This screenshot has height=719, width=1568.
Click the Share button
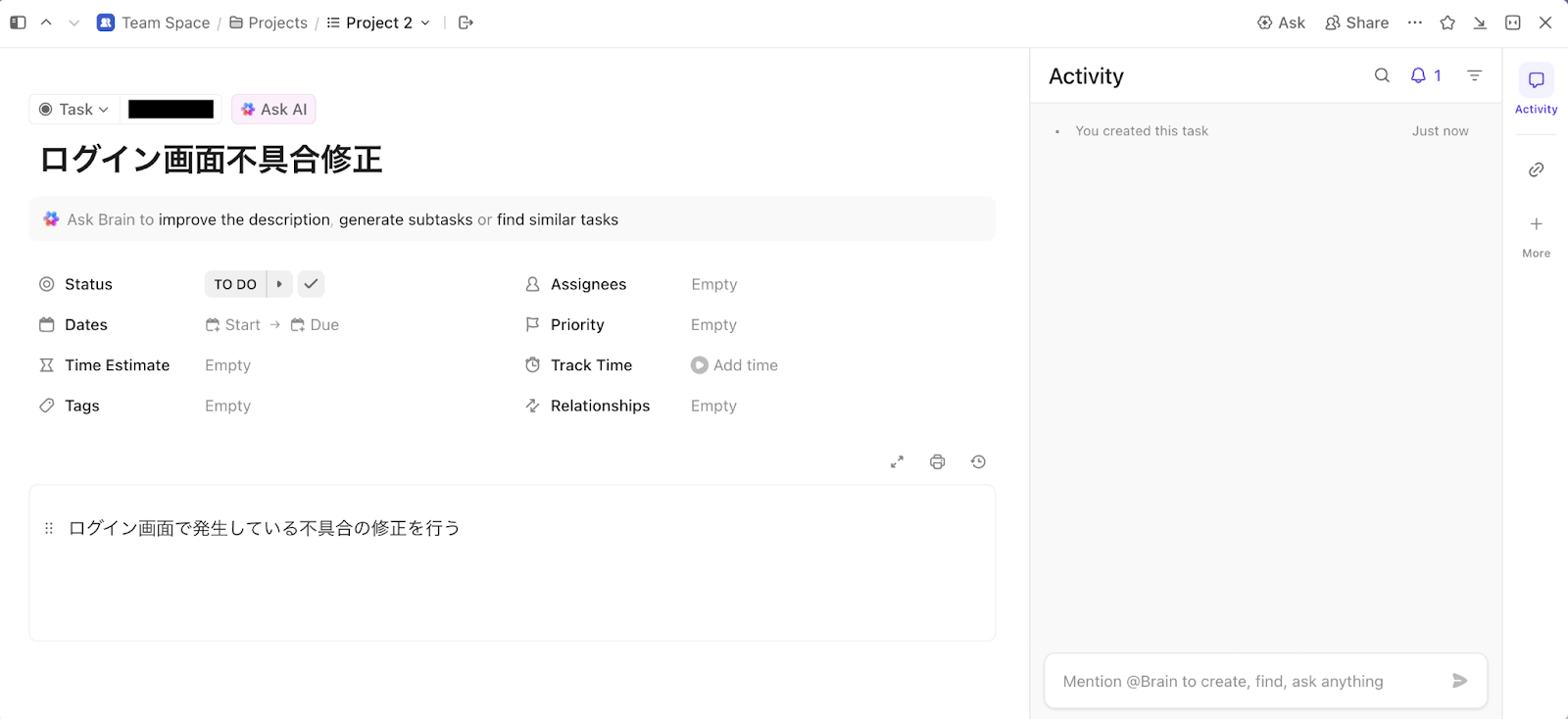point(1356,23)
